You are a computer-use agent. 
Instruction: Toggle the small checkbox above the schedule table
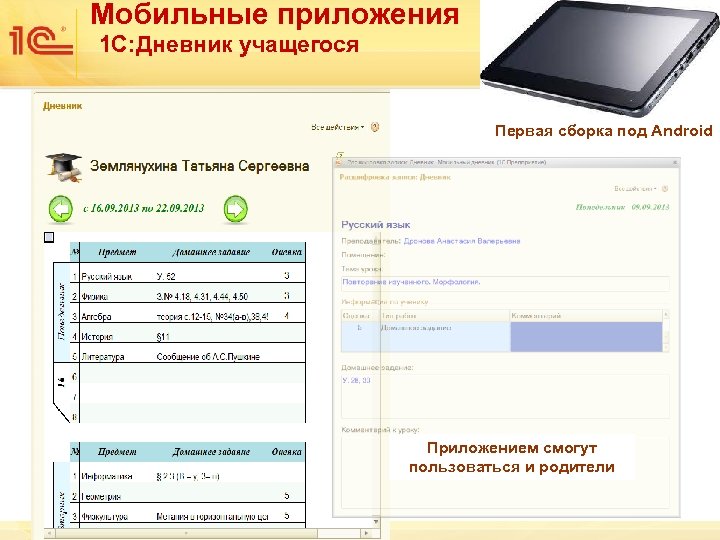[49, 237]
